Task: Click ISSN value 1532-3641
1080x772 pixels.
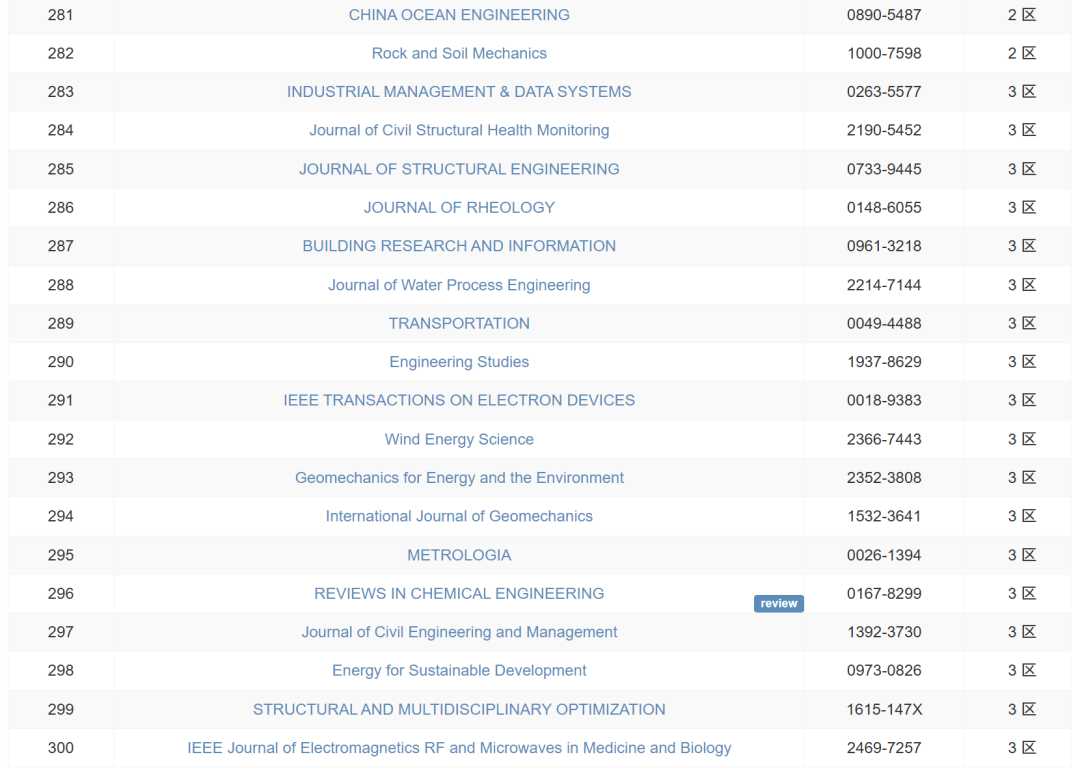Action: 884,517
